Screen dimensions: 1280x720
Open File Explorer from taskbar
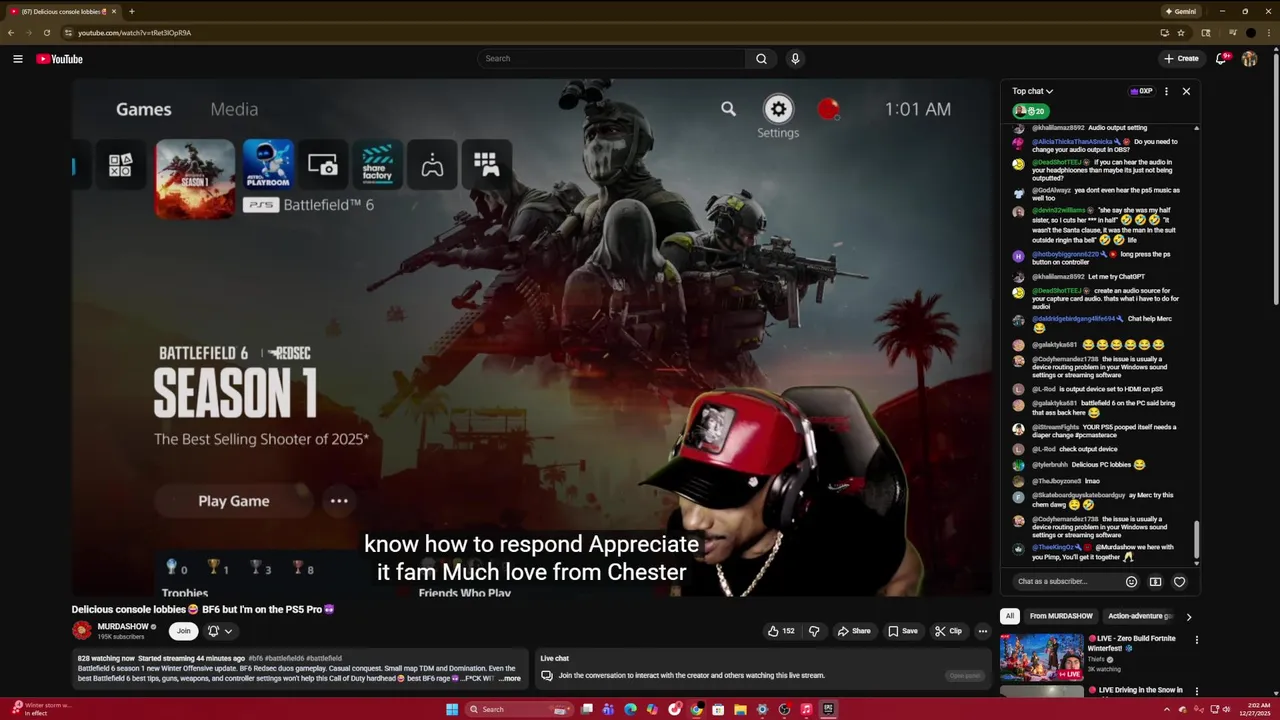740,709
